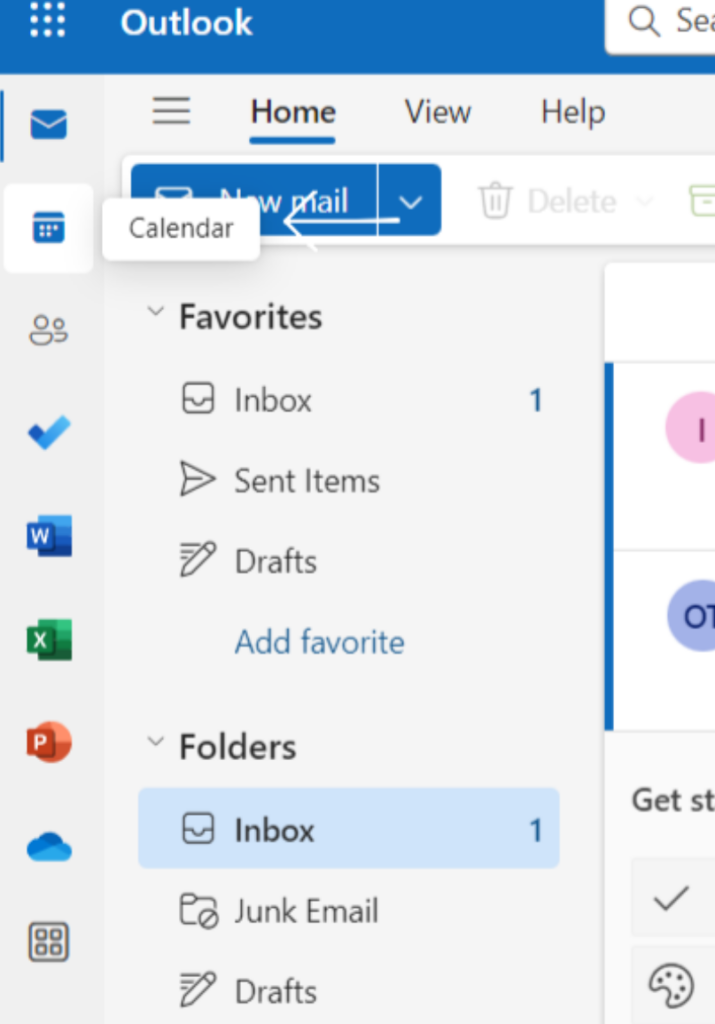The width and height of the screenshot is (715, 1024).
Task: Launch the To Do checkmark app
Action: 49,432
